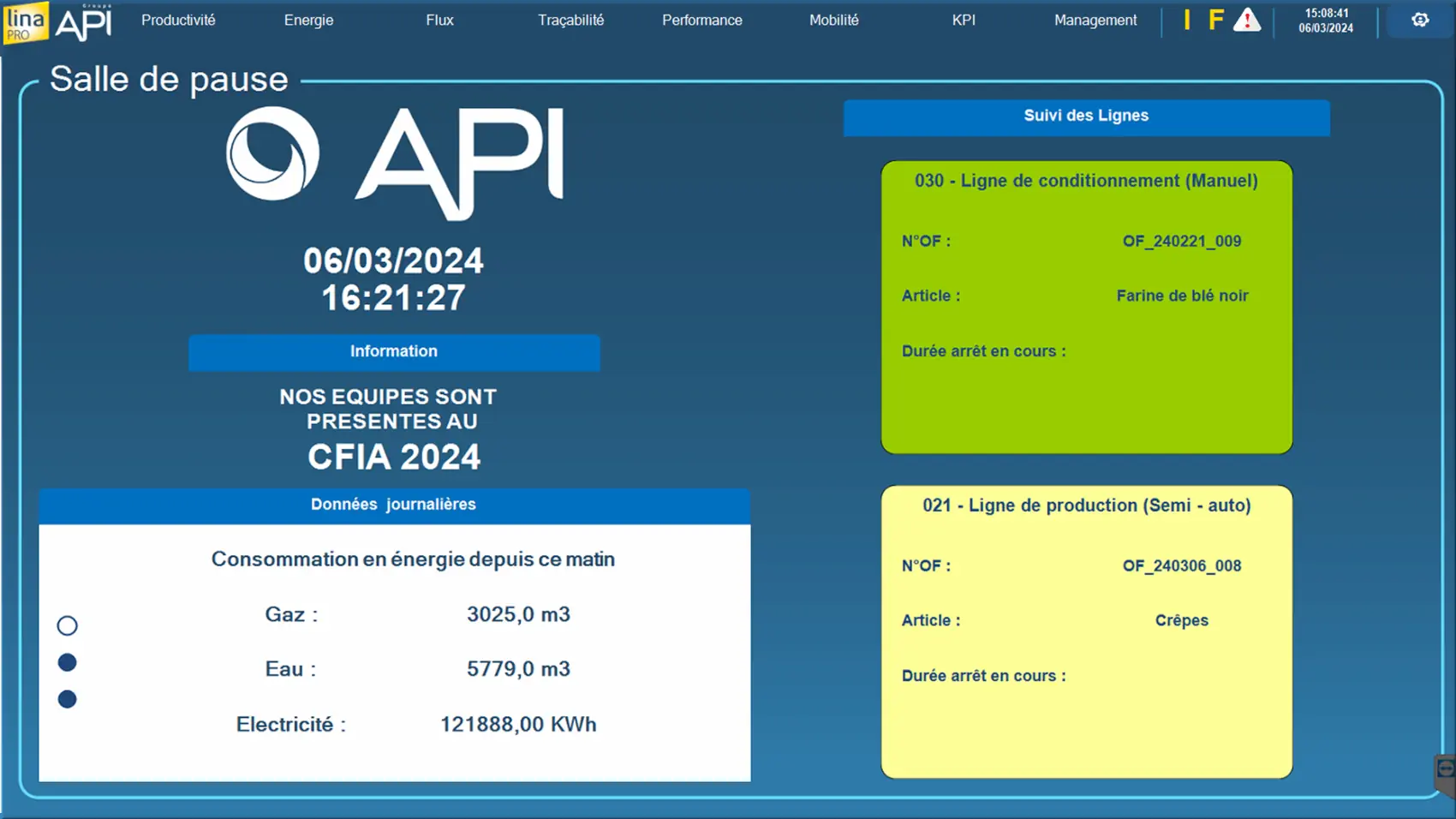Select the green 030 Ligne de conditionnement card

pos(1086,307)
